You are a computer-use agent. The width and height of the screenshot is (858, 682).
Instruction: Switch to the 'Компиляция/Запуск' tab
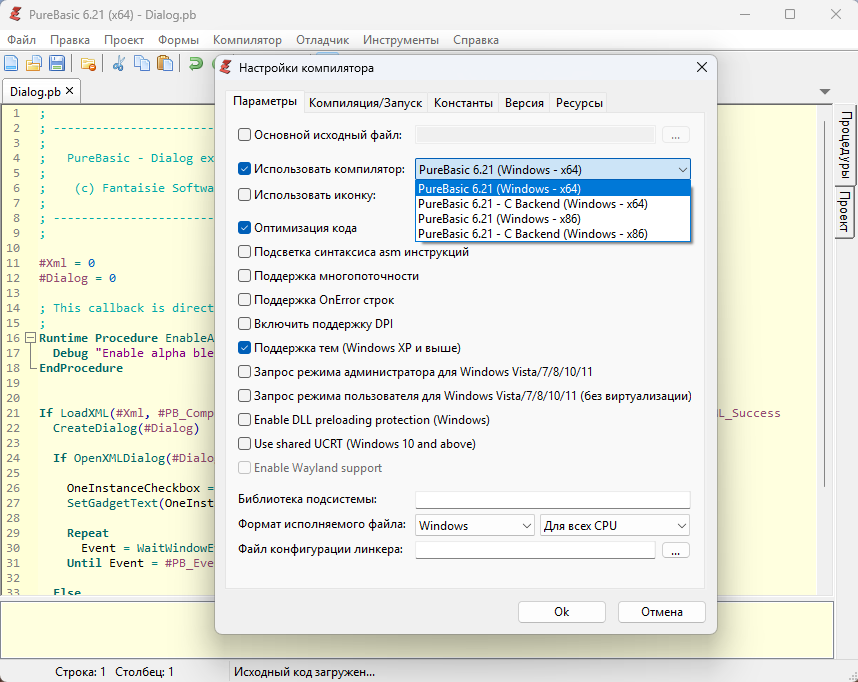(x=366, y=103)
